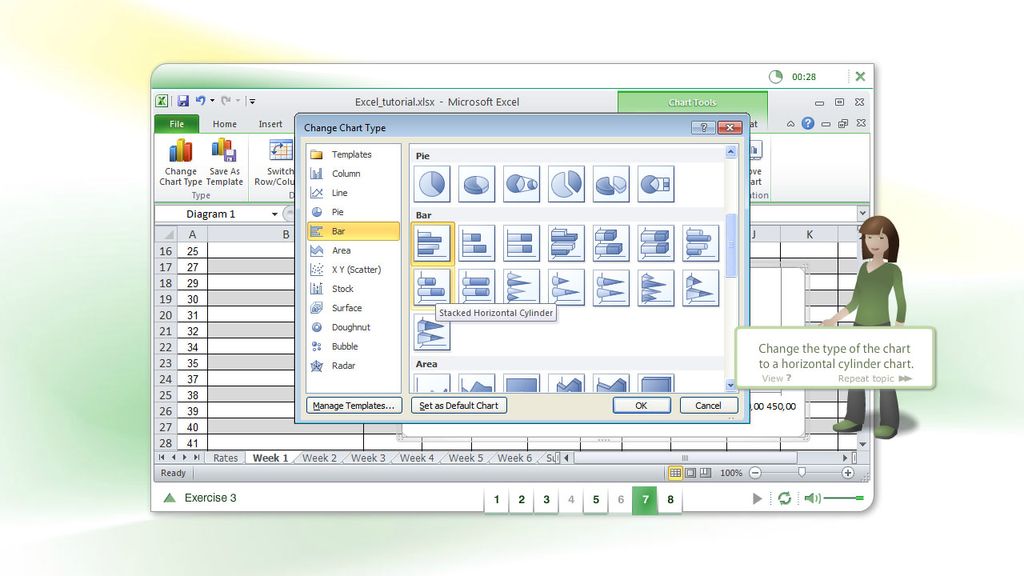Viewport: 1024px width, 576px height.
Task: Select Surface chart category
Action: [353, 308]
